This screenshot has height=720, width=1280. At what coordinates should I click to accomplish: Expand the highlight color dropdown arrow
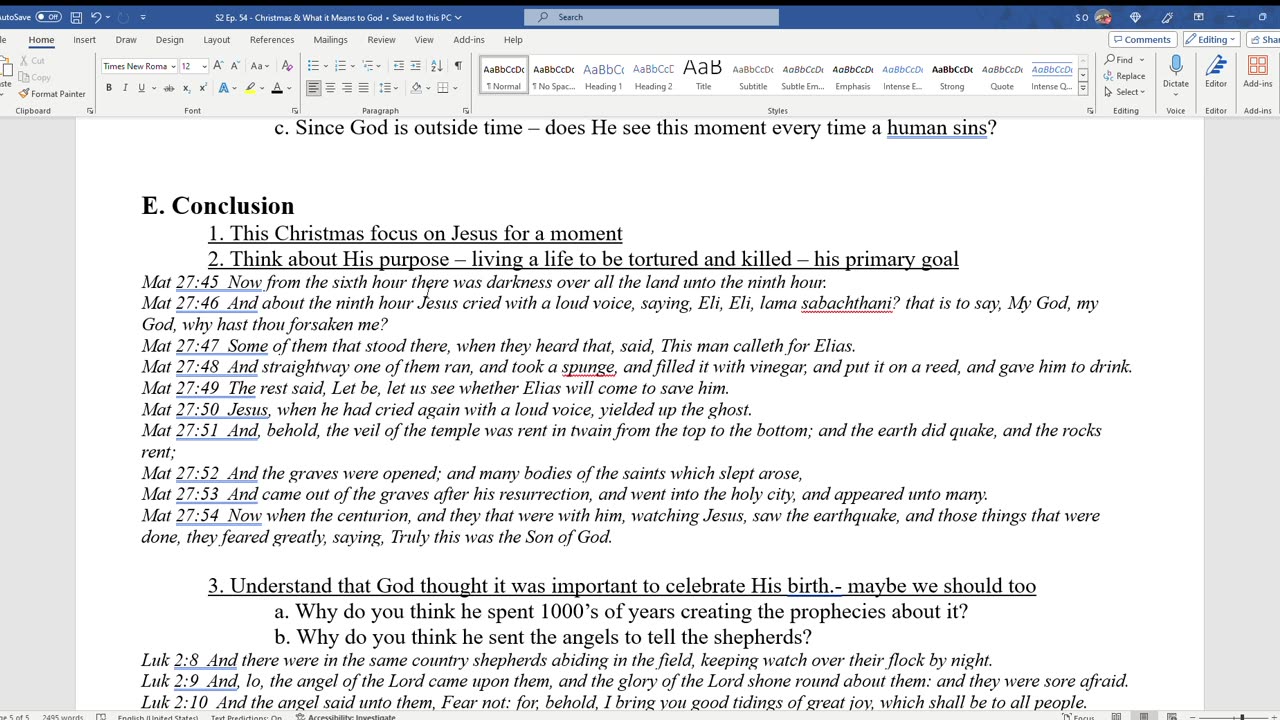coord(262,88)
